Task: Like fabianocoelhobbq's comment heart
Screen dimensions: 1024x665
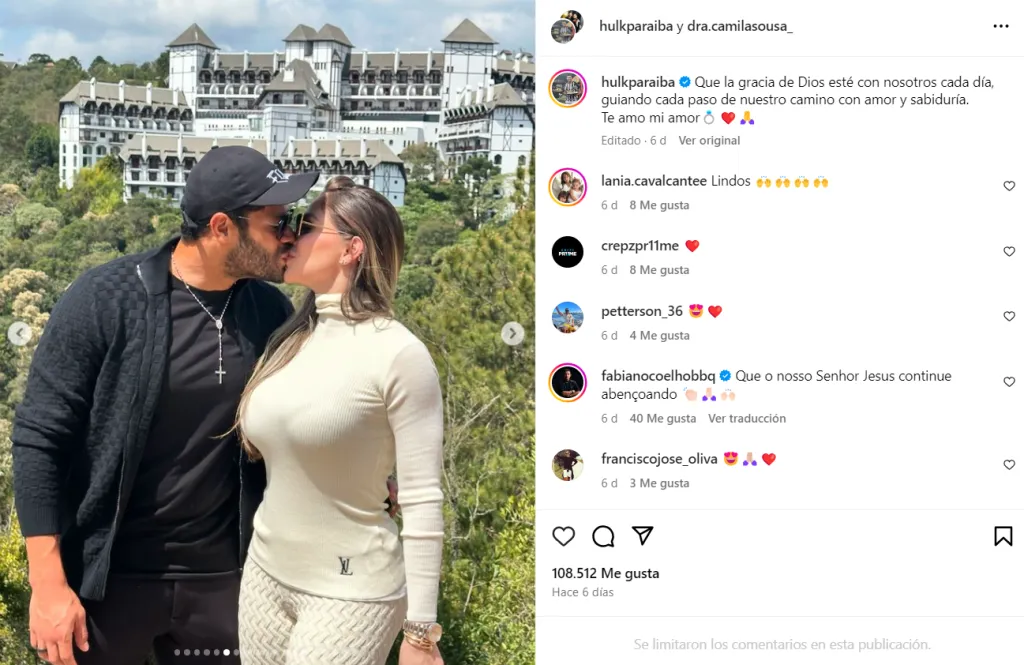Action: (1009, 381)
